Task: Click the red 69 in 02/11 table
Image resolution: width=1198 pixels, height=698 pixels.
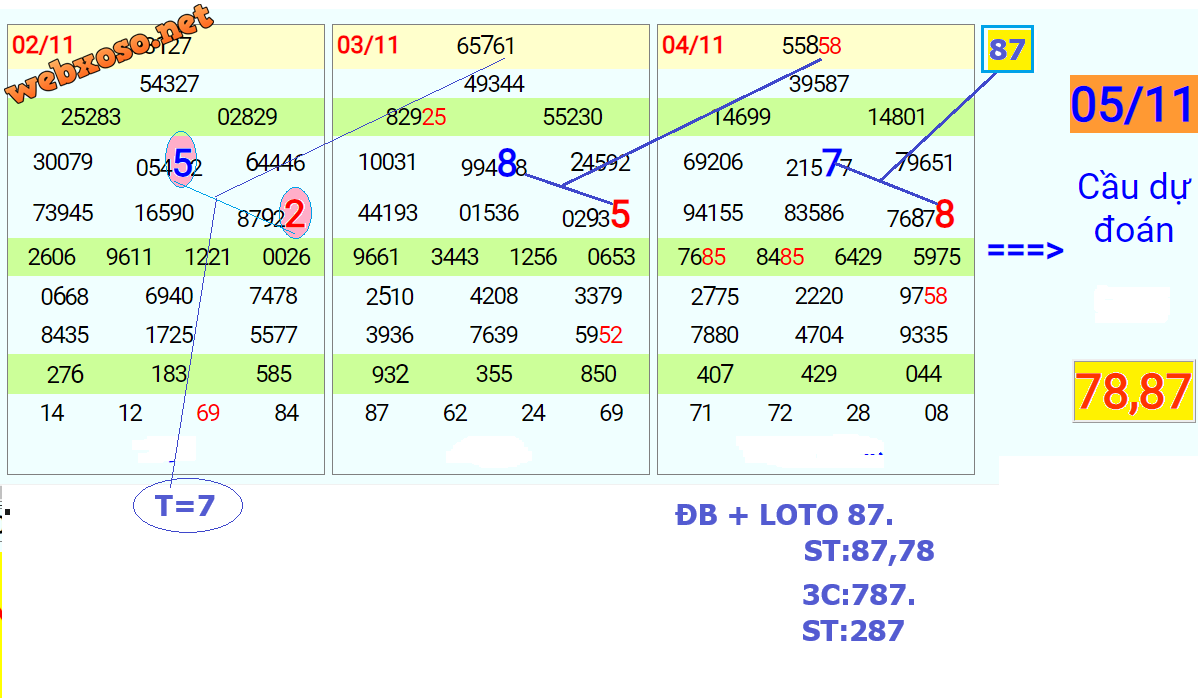Action: (x=208, y=413)
